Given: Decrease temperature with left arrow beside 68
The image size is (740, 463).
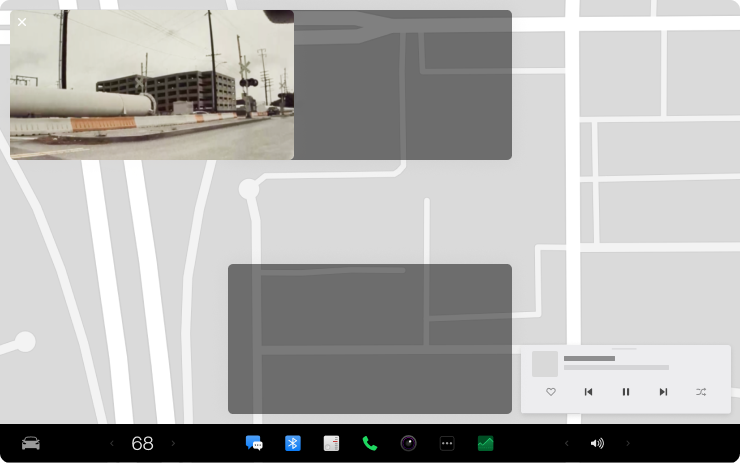Looking at the screenshot, I should tap(112, 443).
